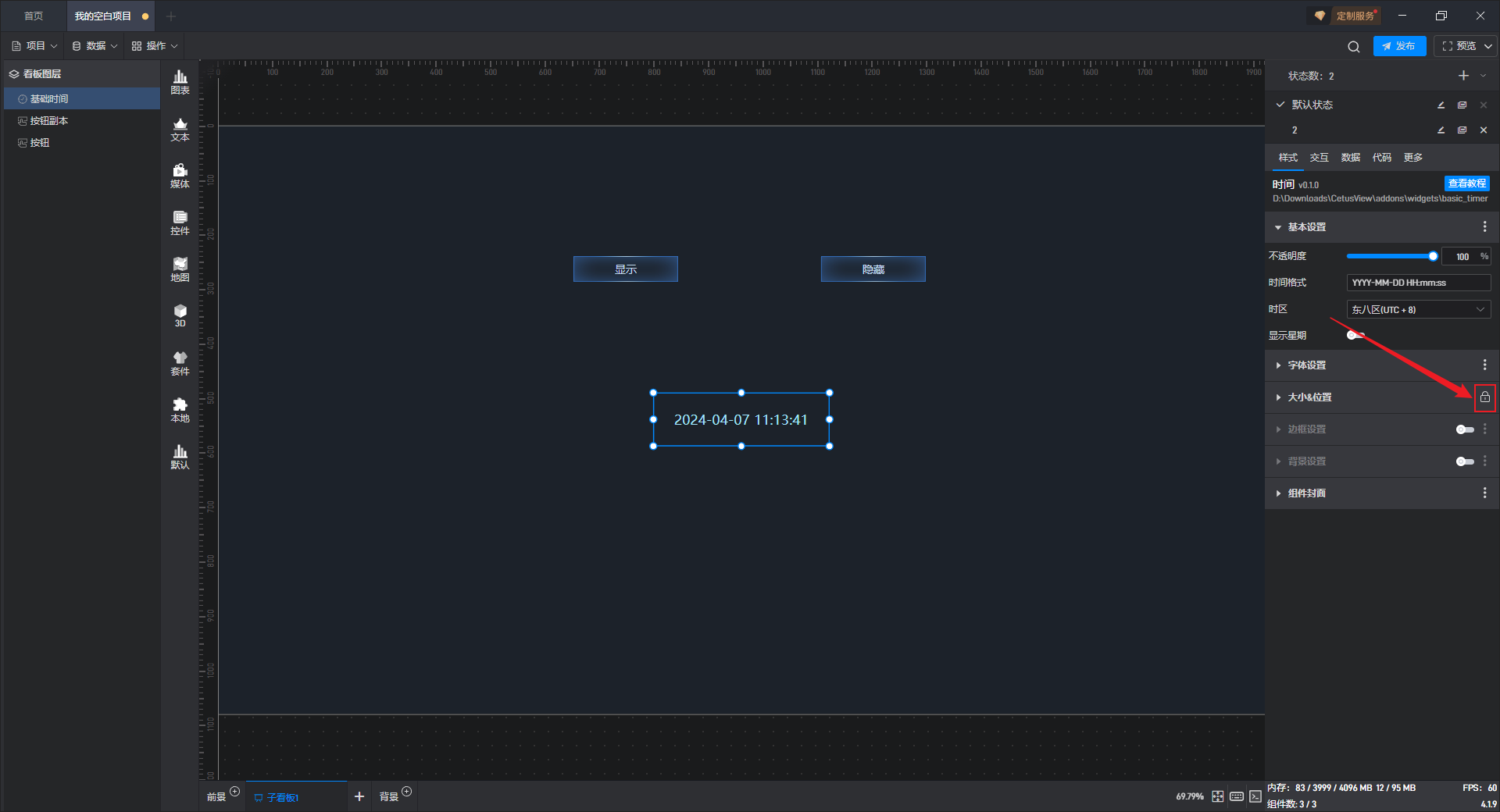
Task: Click the lock icon beside 大小&位置
Action: (1484, 397)
